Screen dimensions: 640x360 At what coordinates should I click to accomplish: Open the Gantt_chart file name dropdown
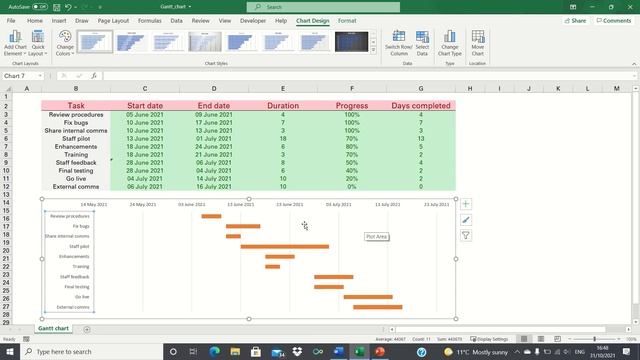tap(190, 7)
